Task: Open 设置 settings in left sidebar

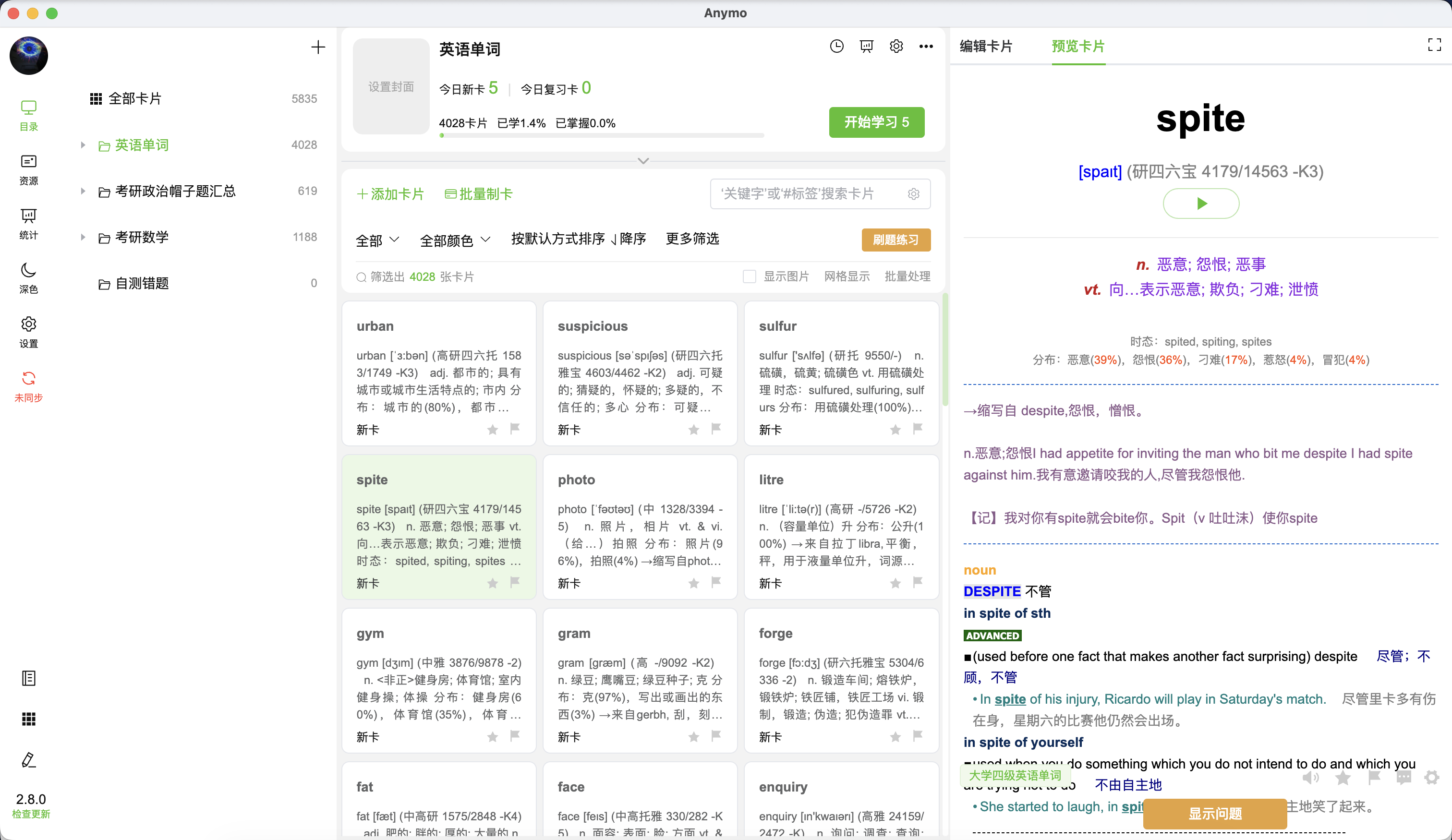Action: click(x=28, y=332)
